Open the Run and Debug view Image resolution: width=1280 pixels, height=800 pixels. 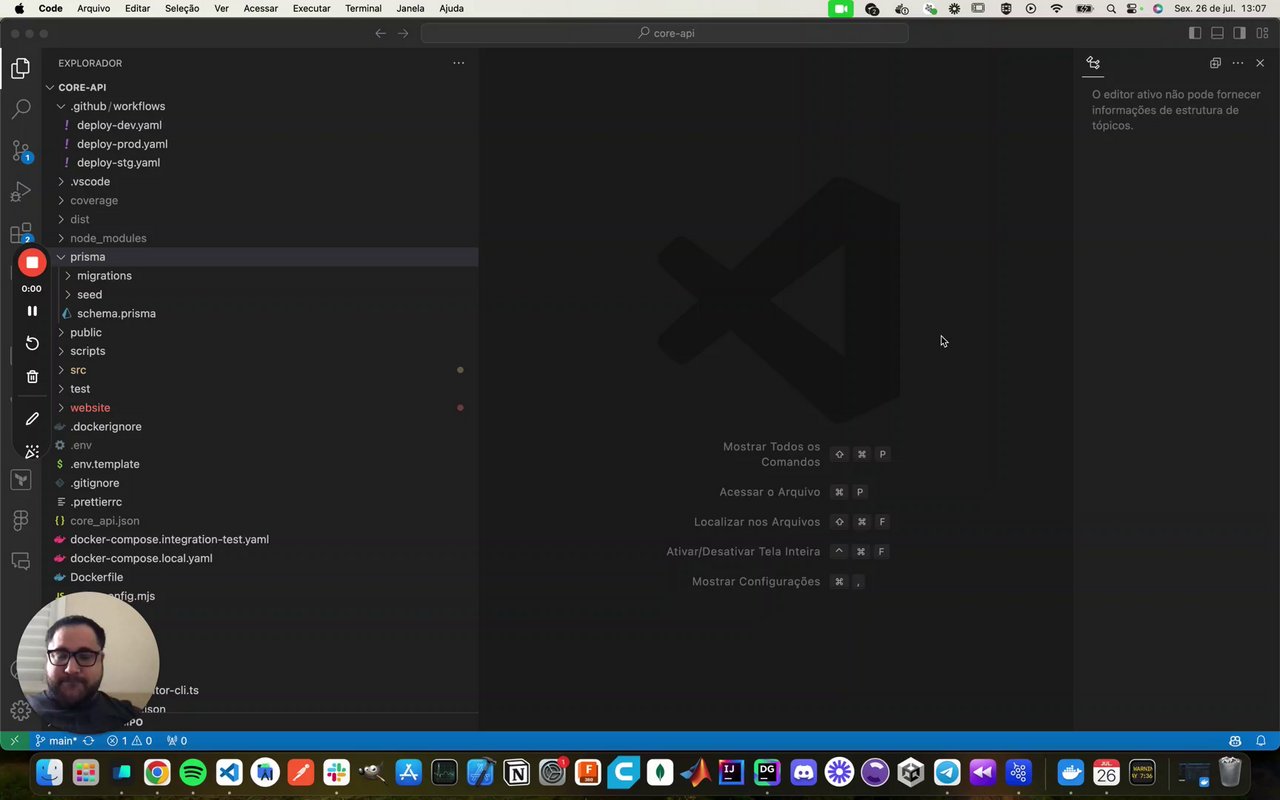21,192
